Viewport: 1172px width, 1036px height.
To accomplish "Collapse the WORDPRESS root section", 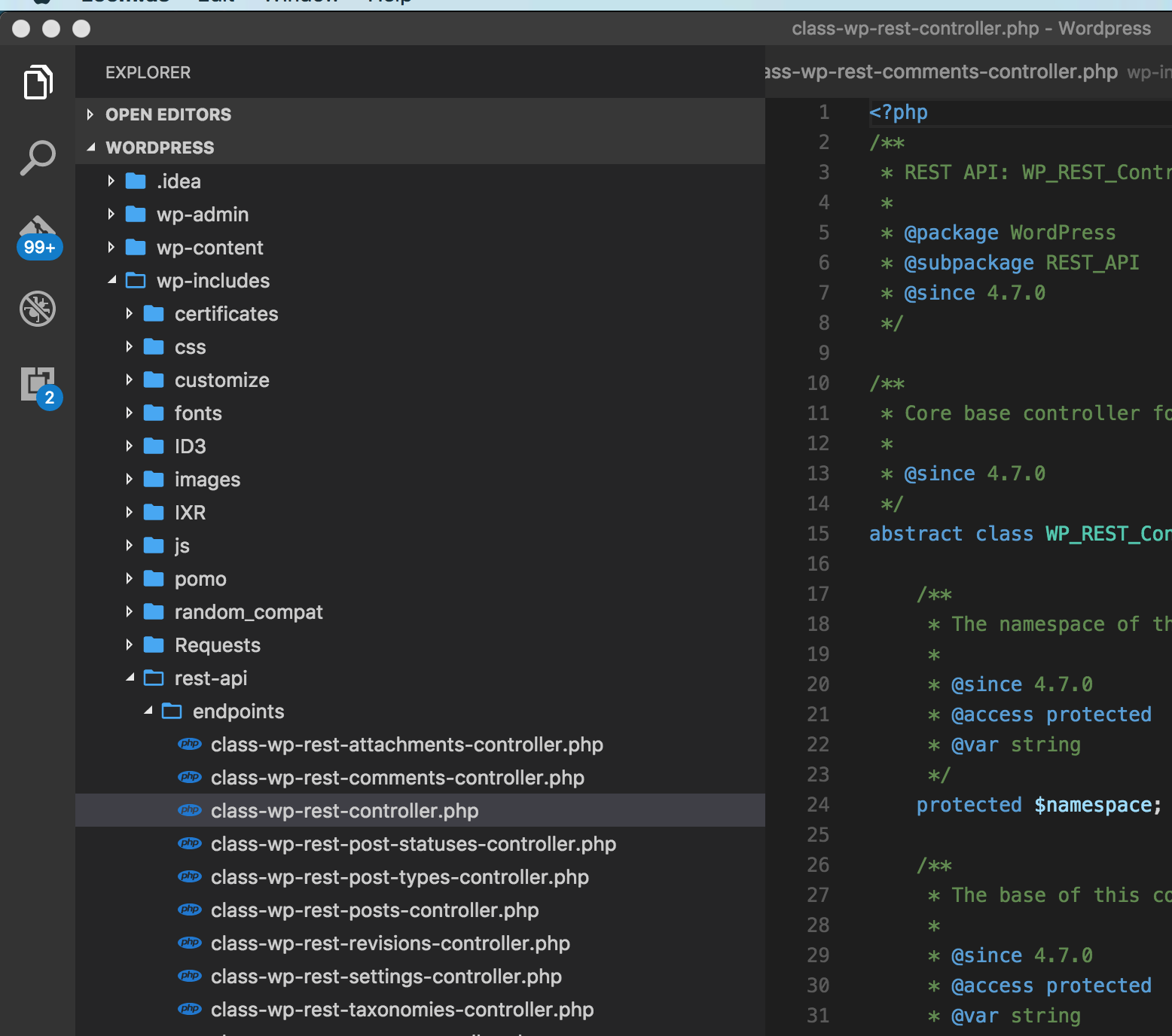I will 90,148.
